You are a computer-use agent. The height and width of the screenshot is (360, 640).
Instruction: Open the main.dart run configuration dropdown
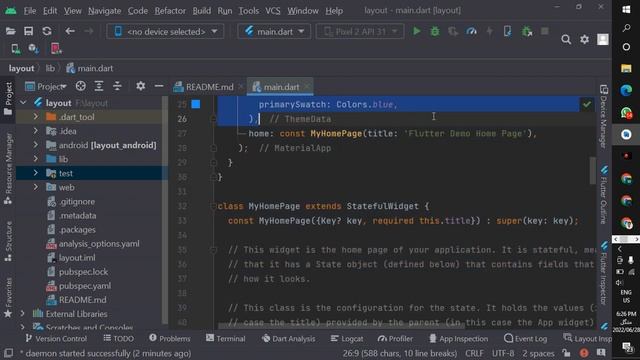coord(274,31)
